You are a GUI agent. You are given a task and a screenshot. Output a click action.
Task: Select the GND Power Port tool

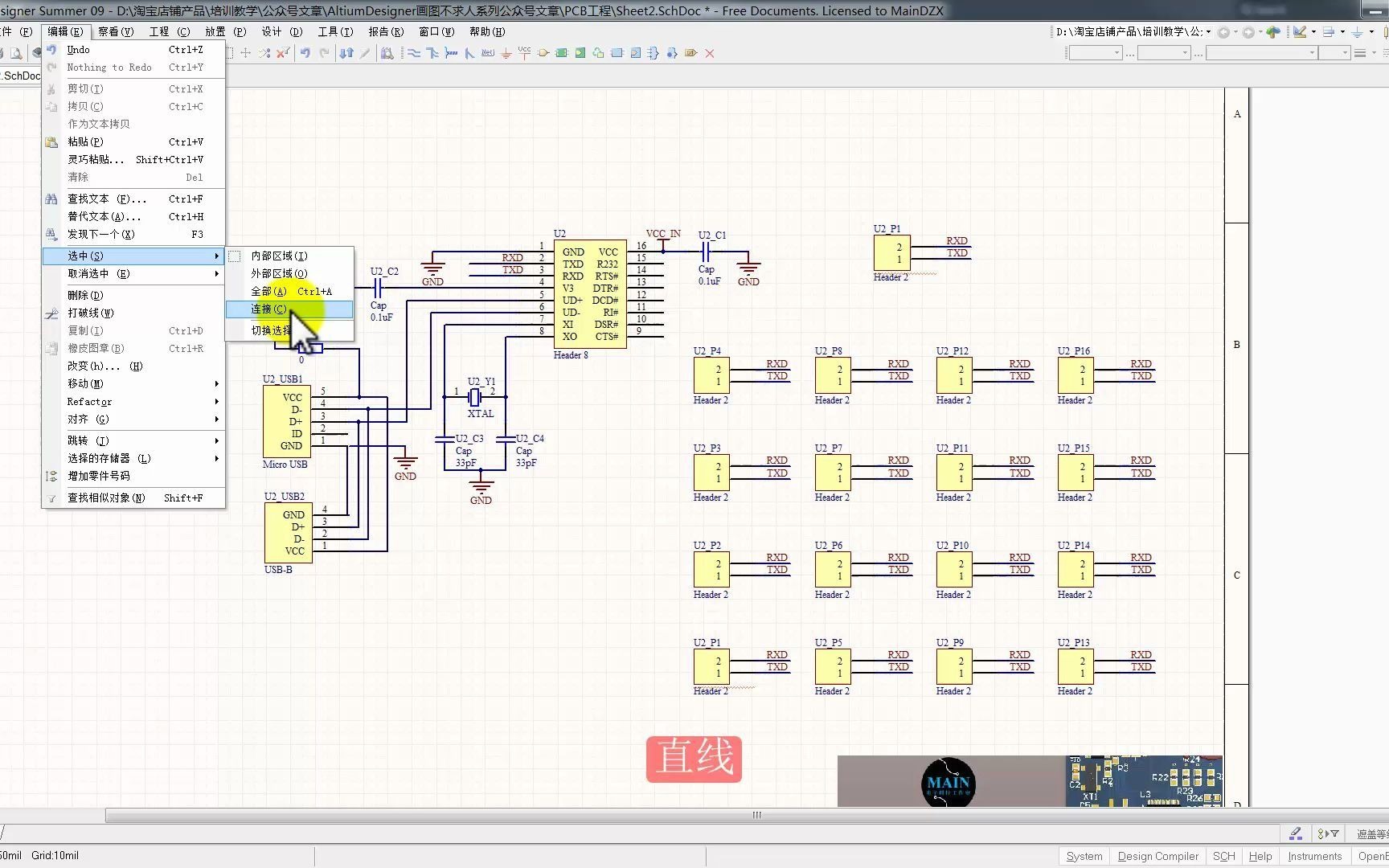[x=506, y=53]
